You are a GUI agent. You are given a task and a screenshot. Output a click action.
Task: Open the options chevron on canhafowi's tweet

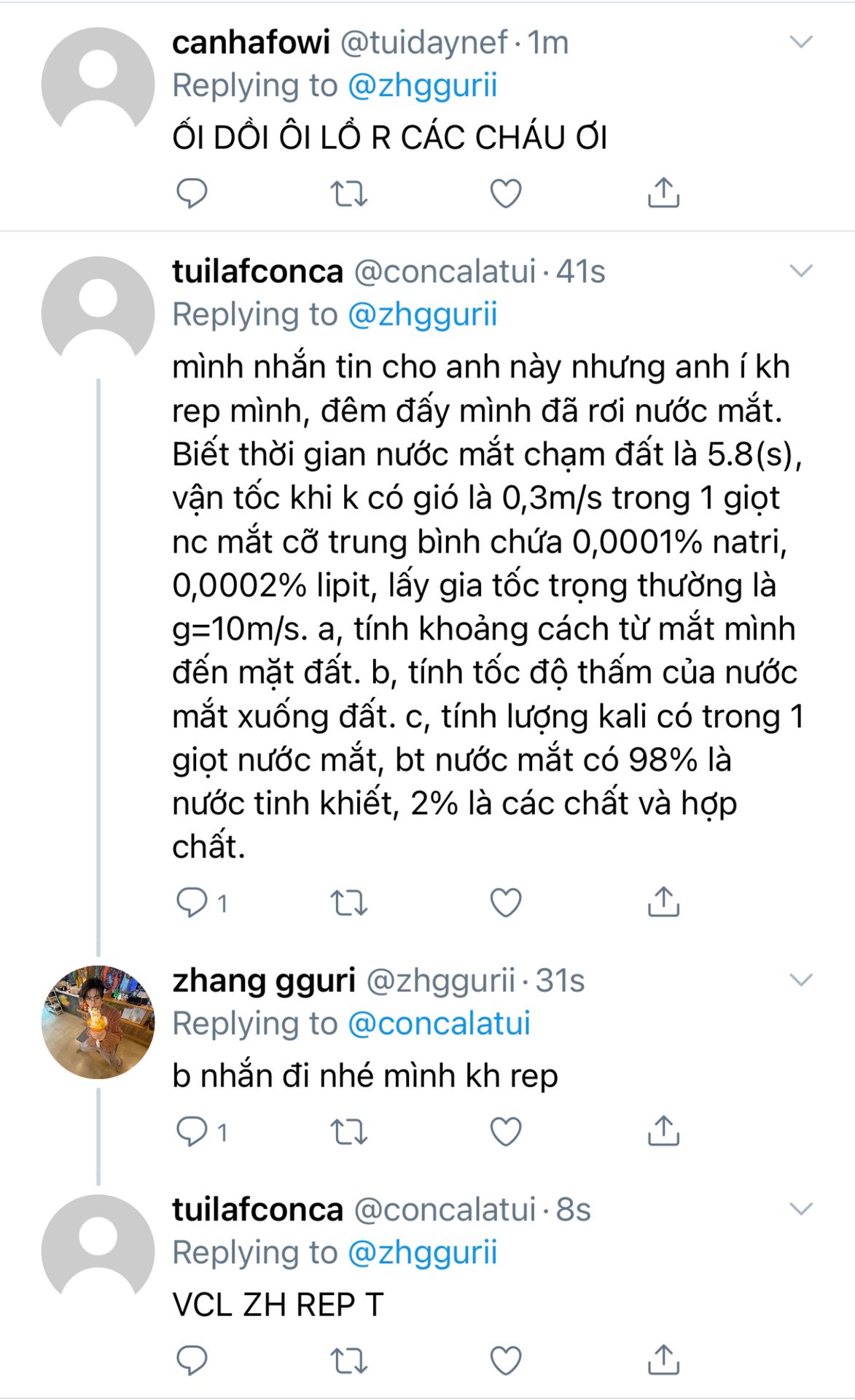click(801, 42)
